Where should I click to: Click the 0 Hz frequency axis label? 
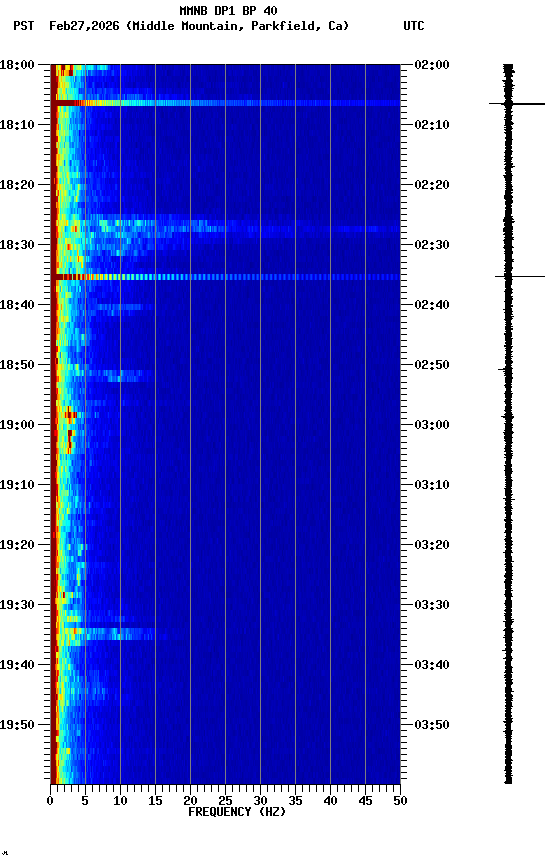click(51, 801)
